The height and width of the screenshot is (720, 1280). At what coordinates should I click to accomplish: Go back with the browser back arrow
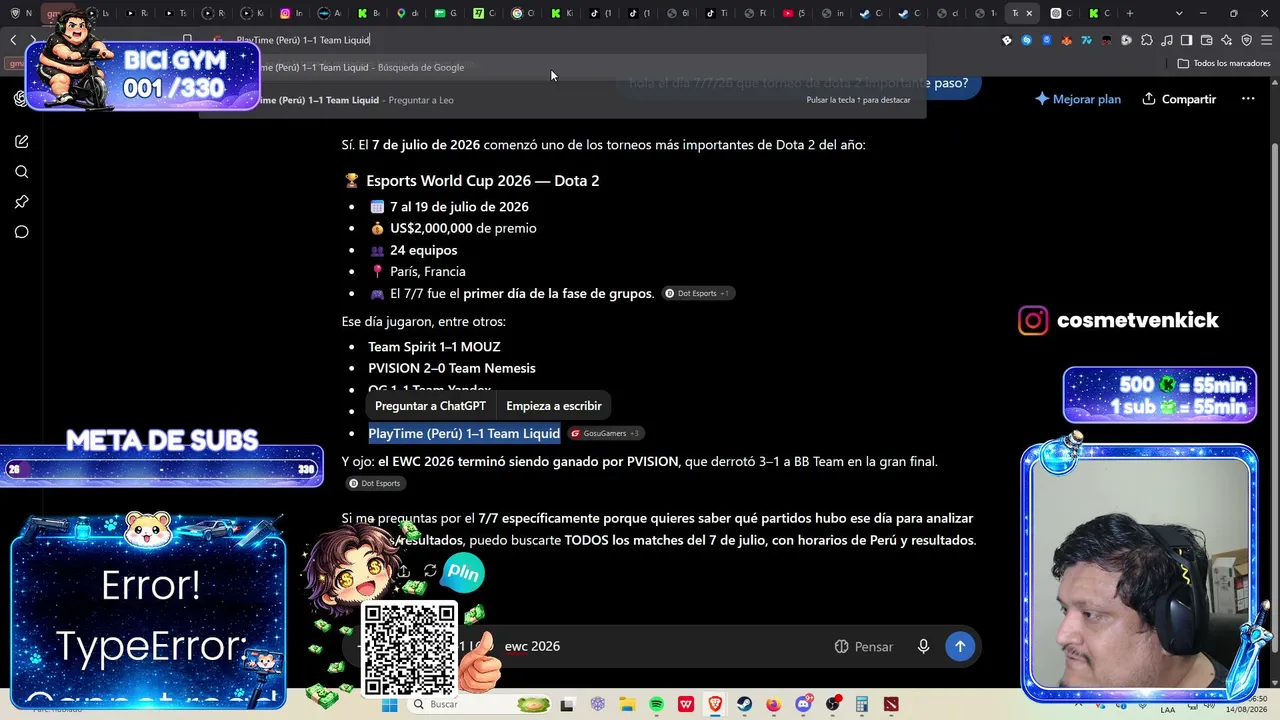[x=13, y=40]
